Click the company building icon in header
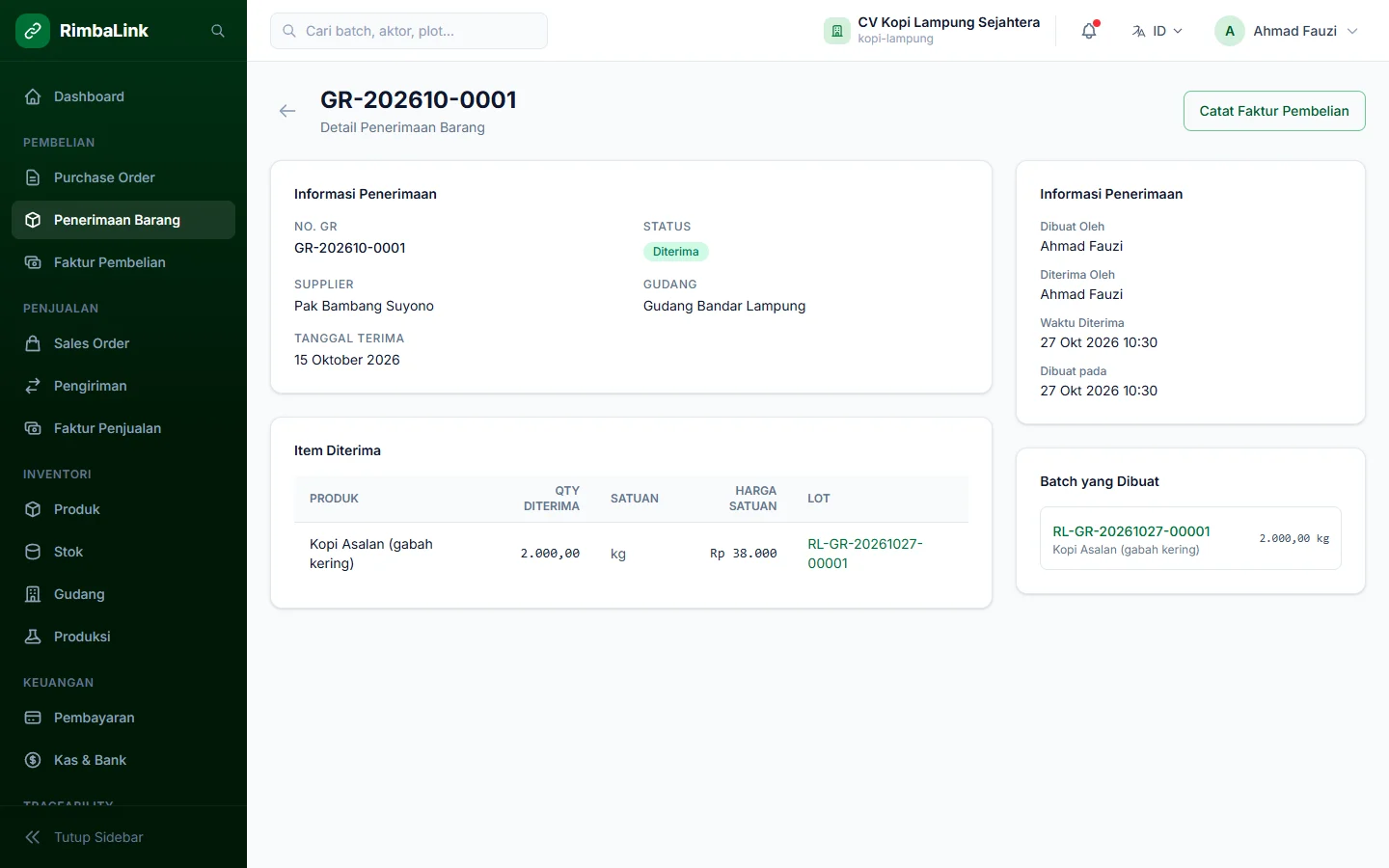 tap(836, 31)
